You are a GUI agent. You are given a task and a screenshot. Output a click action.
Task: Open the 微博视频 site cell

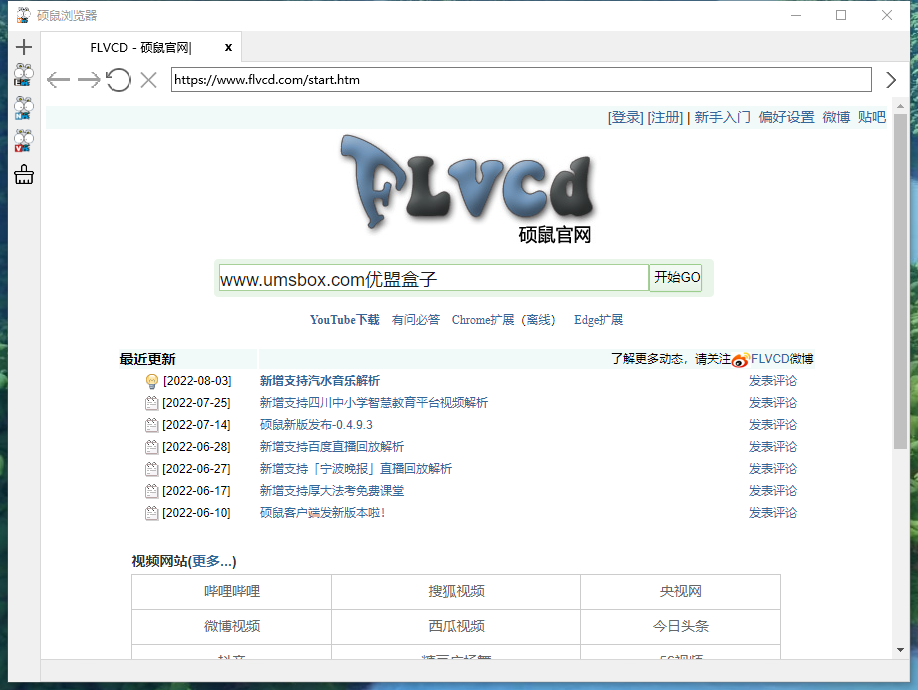coord(232,627)
